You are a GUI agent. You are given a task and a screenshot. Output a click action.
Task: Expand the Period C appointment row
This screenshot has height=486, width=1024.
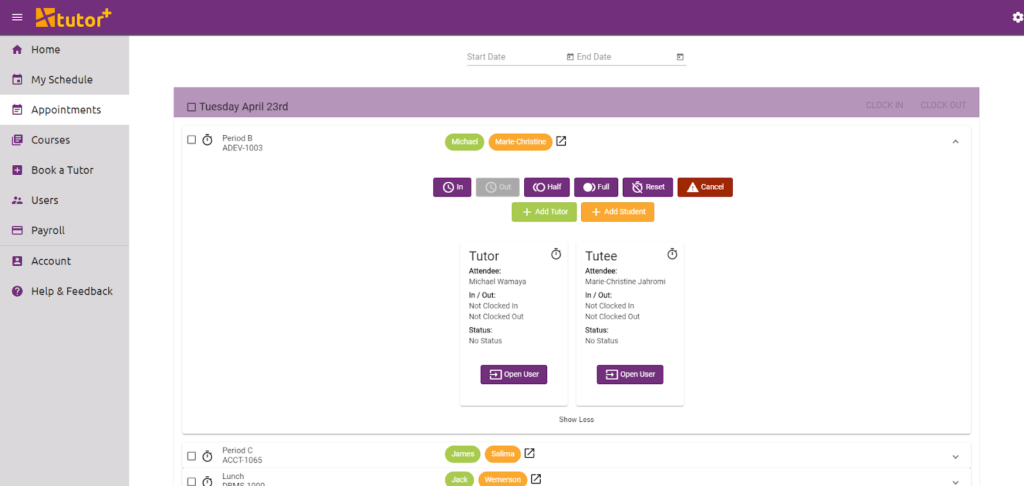click(x=955, y=456)
